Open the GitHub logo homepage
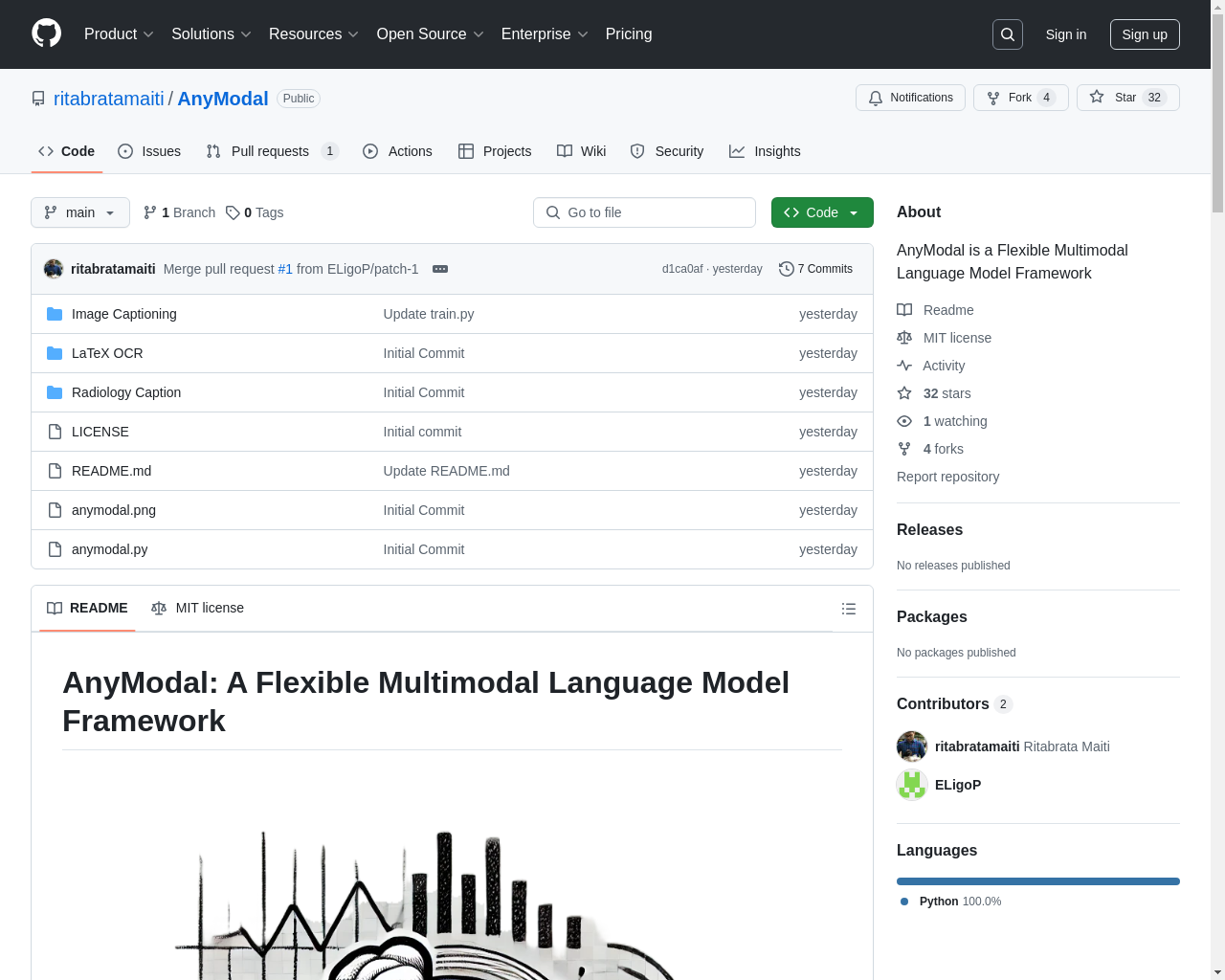Image resolution: width=1225 pixels, height=980 pixels. click(46, 33)
